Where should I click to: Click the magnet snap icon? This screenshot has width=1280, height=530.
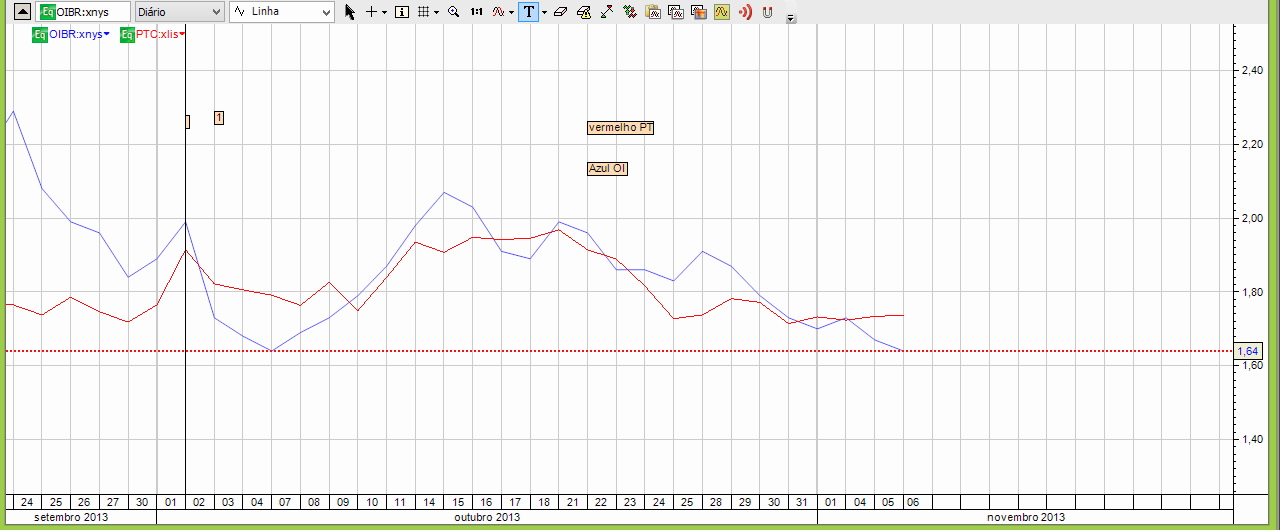[x=768, y=12]
